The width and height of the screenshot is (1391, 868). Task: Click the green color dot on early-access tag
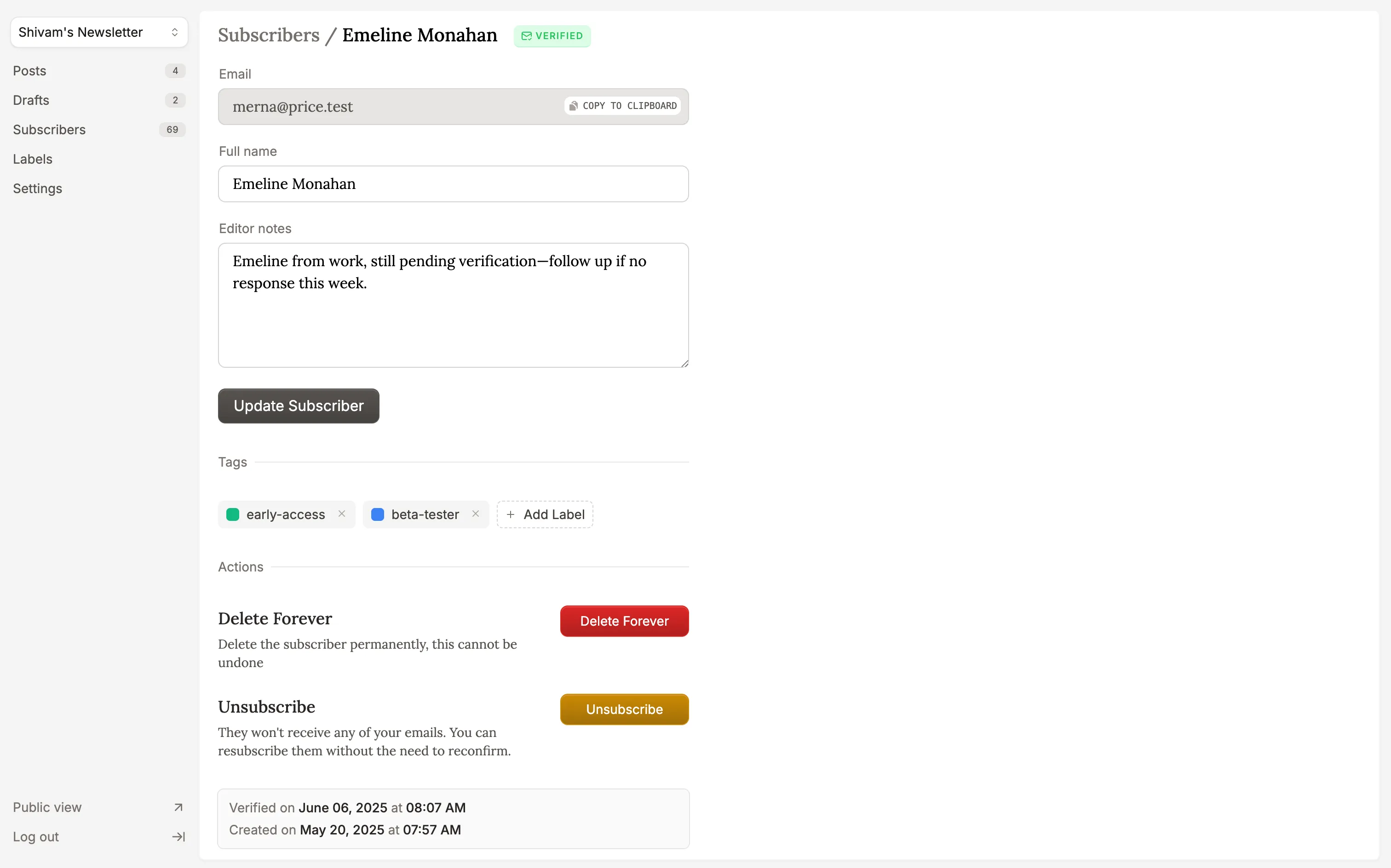click(x=232, y=514)
